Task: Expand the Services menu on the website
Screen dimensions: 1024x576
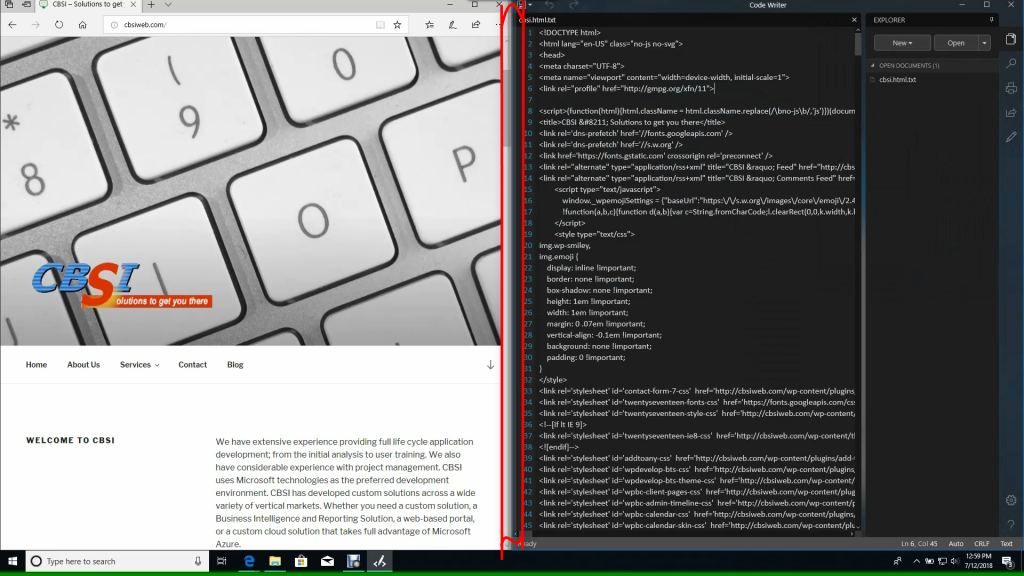Action: click(x=138, y=364)
